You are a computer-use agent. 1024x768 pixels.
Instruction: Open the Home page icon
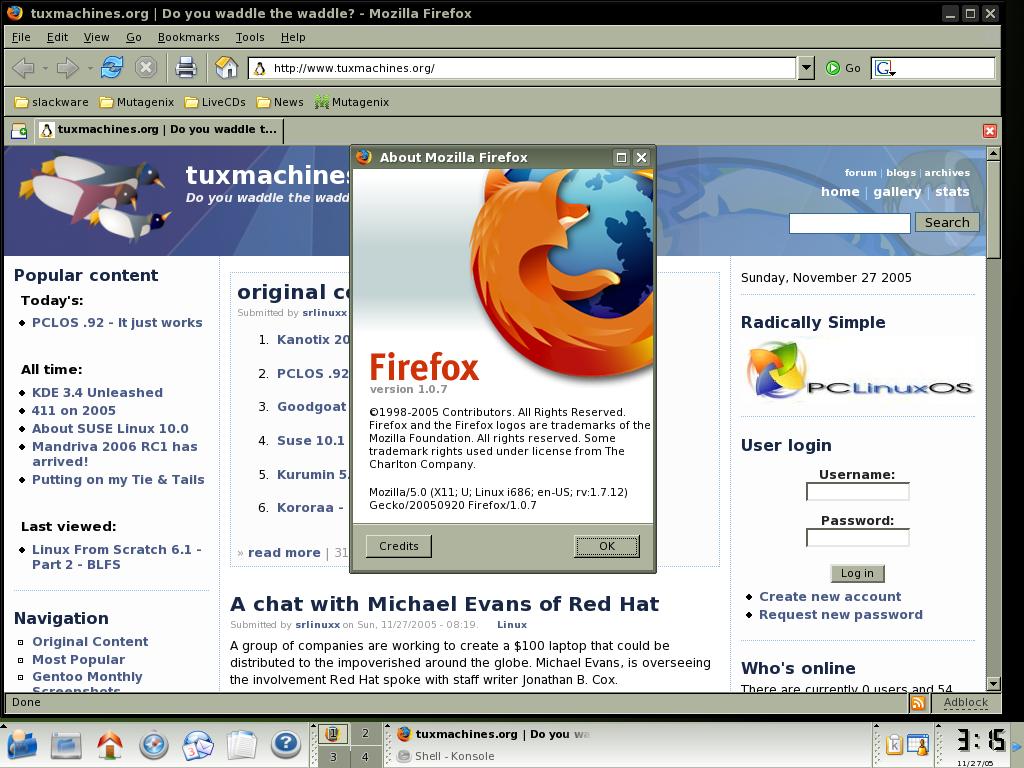pos(226,67)
